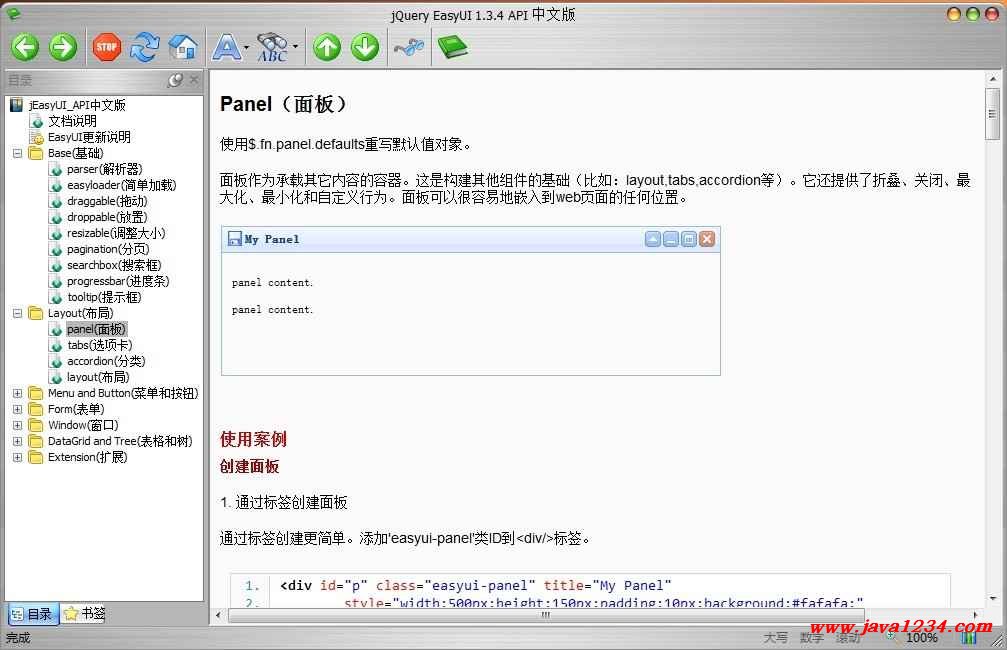Click the vertical scrollbar up arrow
1007x650 pixels.
(x=992, y=79)
